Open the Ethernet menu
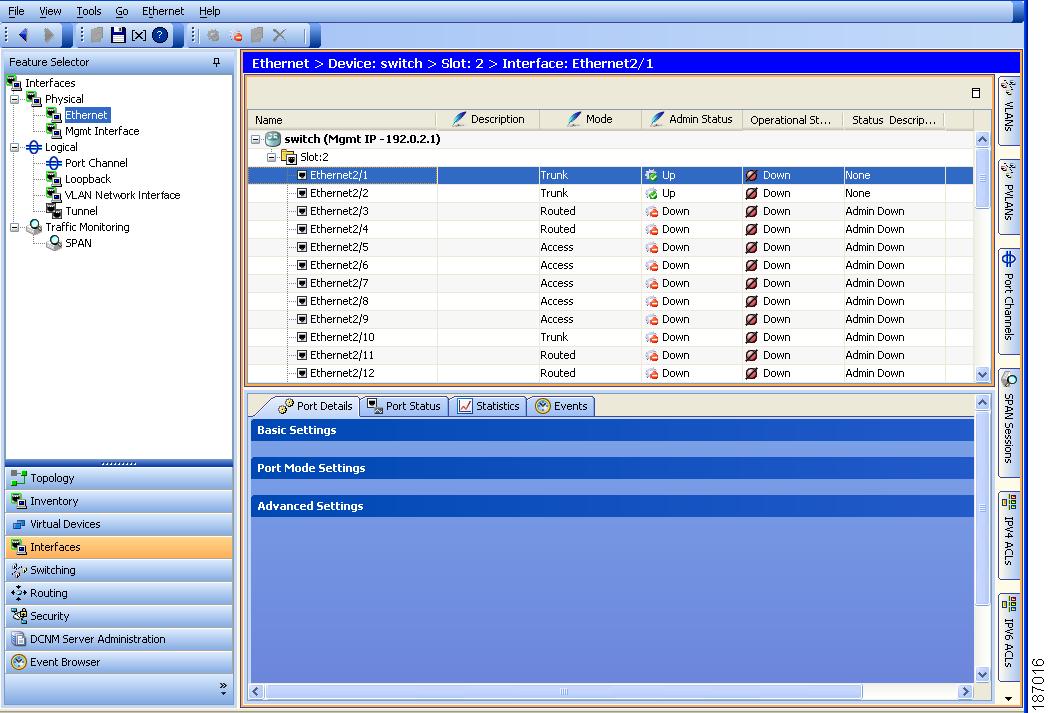 162,11
